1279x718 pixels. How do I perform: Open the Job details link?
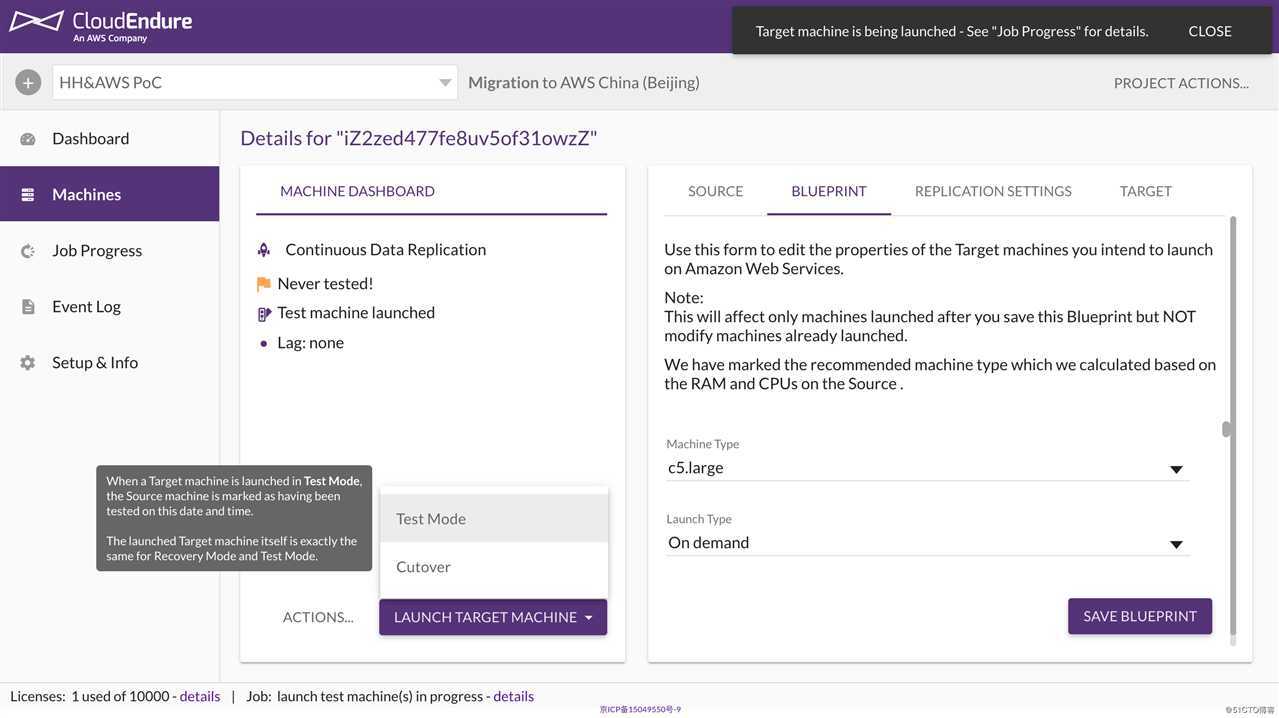pyautogui.click(x=514, y=696)
